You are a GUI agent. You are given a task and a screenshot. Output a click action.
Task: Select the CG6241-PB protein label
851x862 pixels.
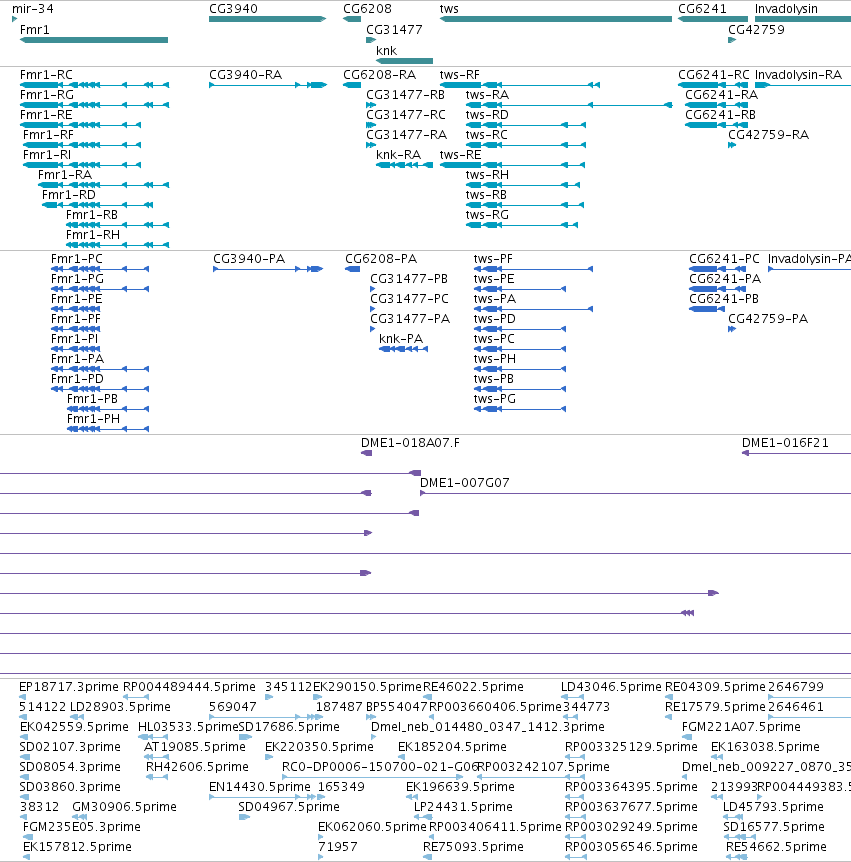click(x=724, y=299)
